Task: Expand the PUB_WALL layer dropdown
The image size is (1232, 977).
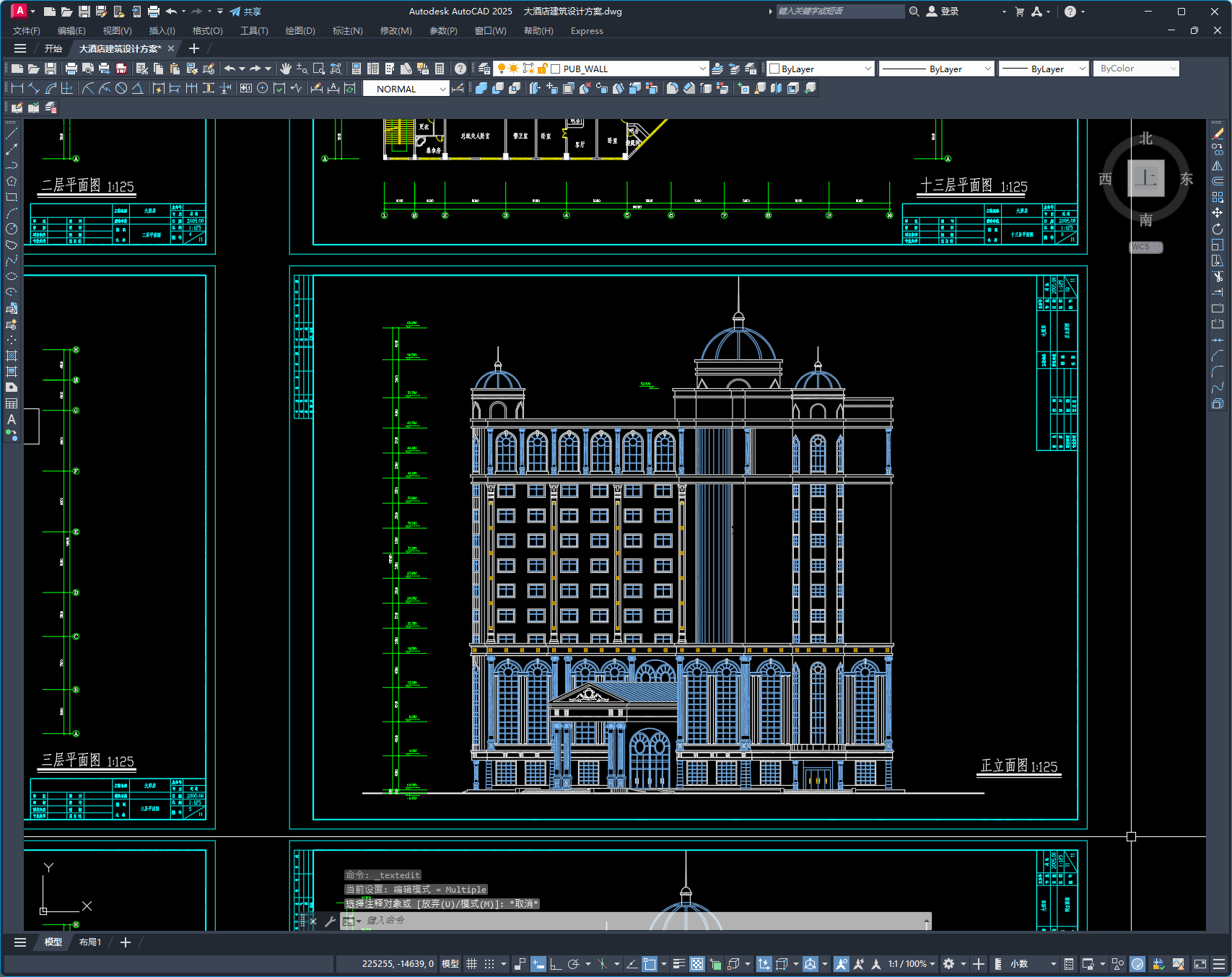Action: (702, 69)
